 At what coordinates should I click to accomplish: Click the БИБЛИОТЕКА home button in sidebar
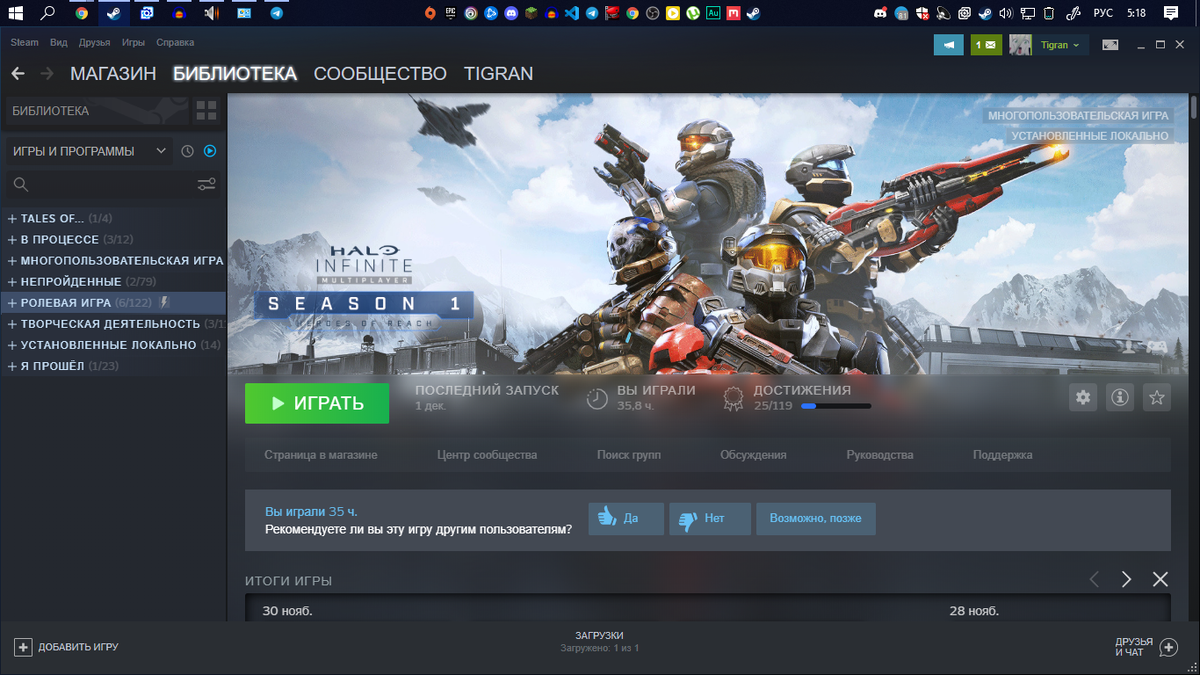(96, 110)
